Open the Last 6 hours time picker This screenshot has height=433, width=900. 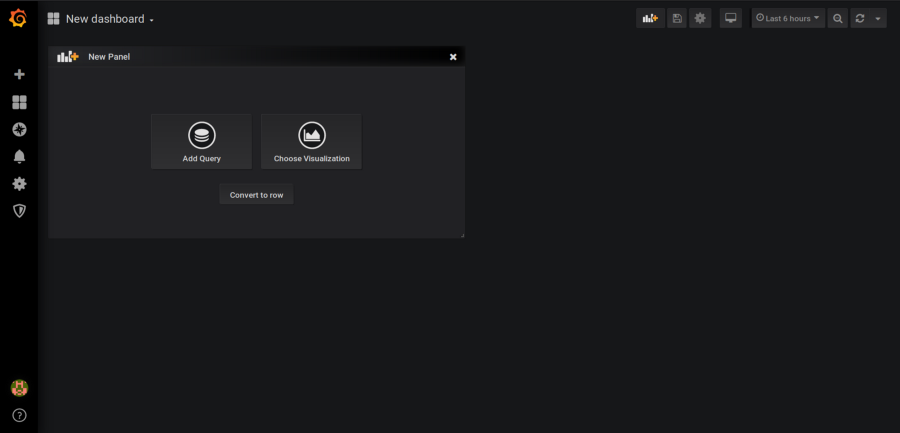point(788,18)
